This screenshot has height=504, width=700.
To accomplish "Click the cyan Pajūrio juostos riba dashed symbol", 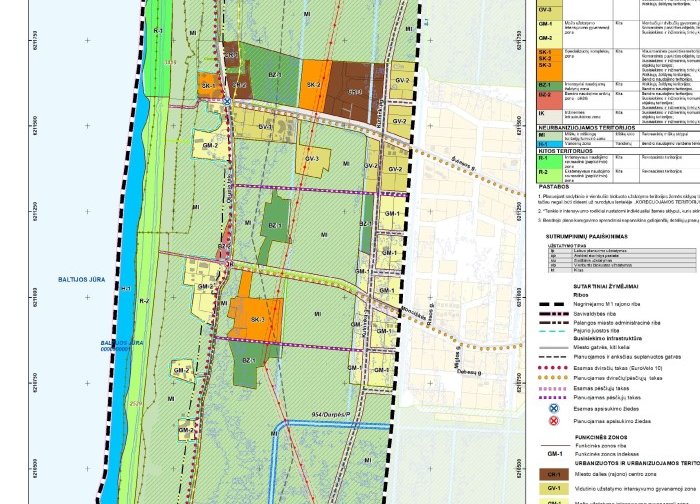I will tap(554, 331).
